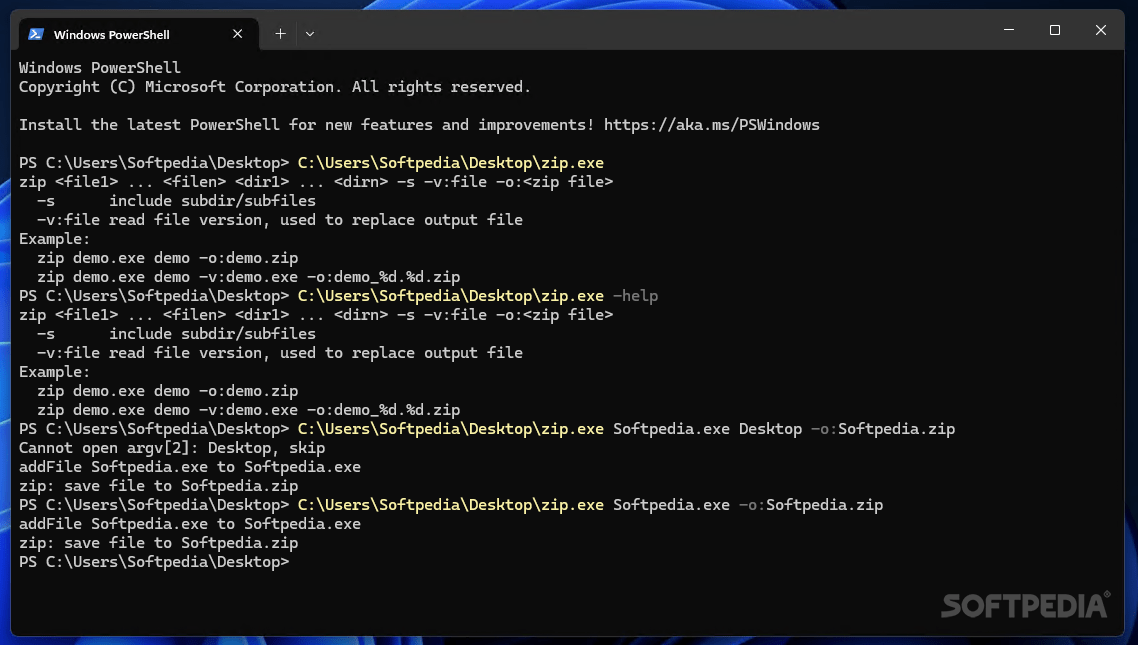Close the Windows PowerShell tab
1138x645 pixels.
coord(237,34)
